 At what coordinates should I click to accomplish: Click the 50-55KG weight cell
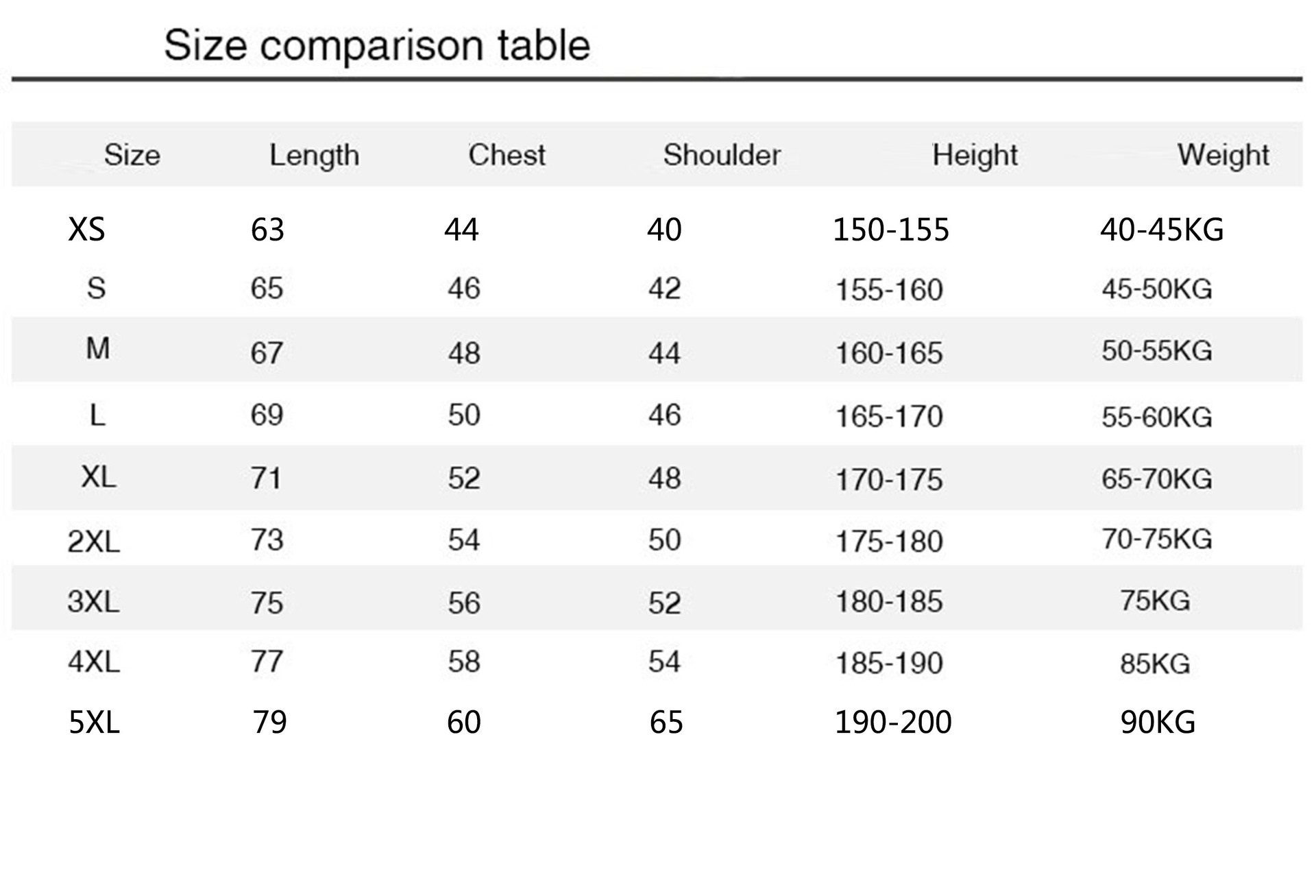pos(1156,351)
